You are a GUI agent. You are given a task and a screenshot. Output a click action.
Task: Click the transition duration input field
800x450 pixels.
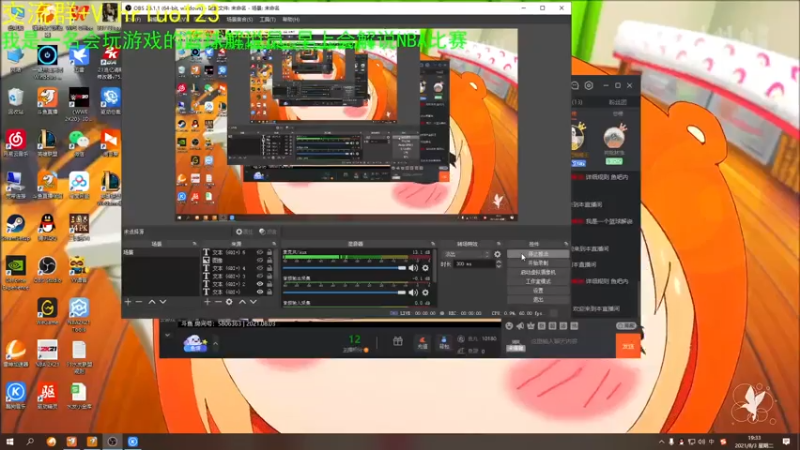(x=474, y=264)
